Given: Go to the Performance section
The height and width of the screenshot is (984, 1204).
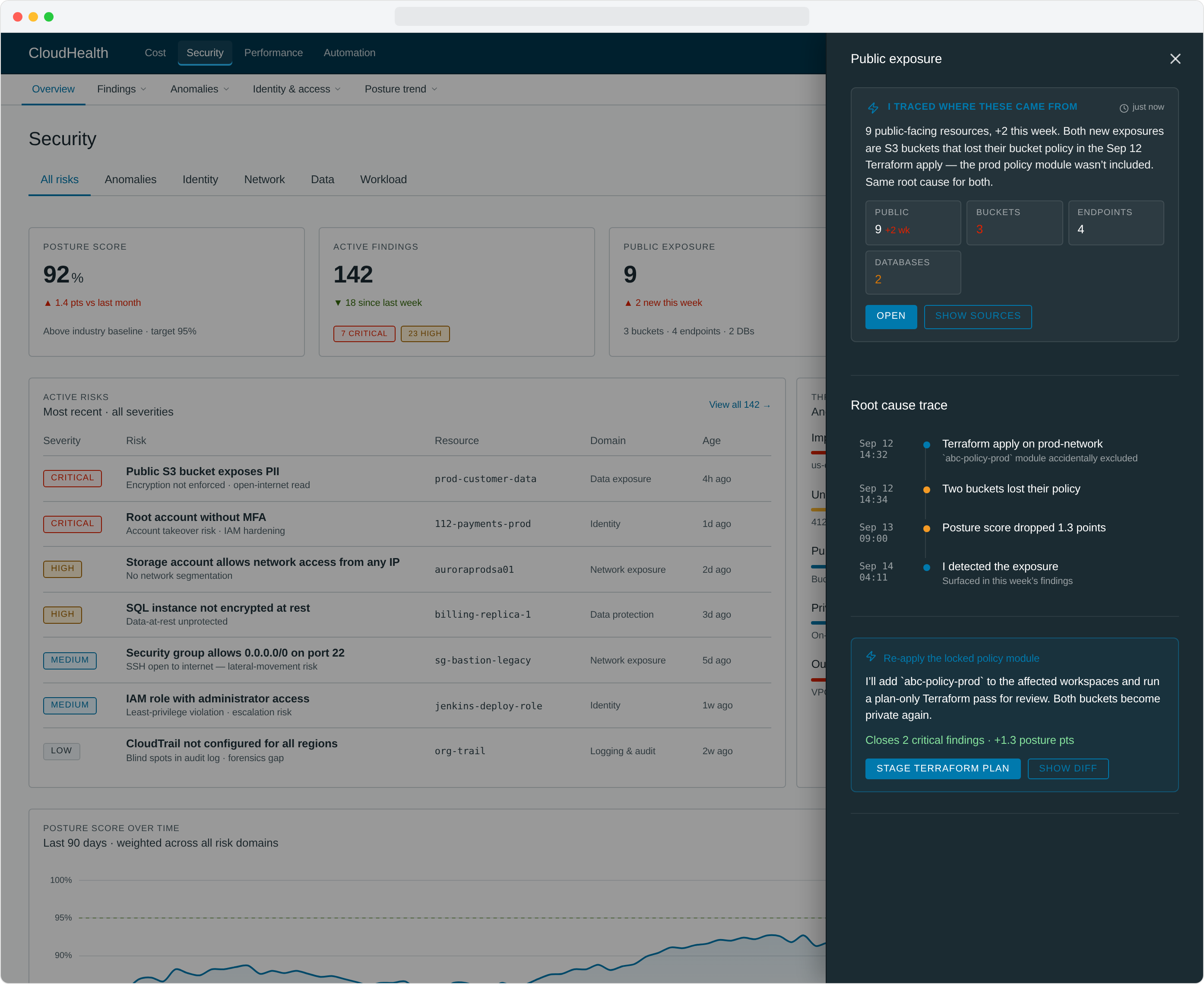Looking at the screenshot, I should [x=273, y=53].
